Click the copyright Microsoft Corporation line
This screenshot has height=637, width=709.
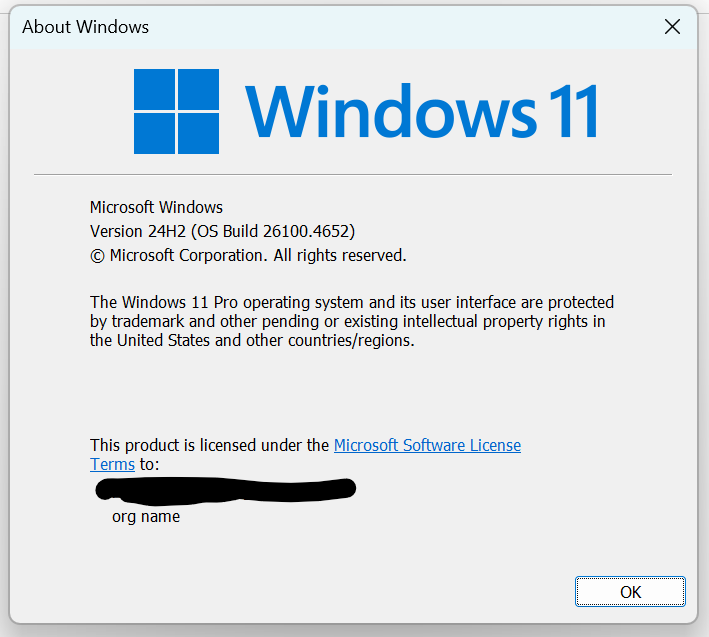coord(248,255)
